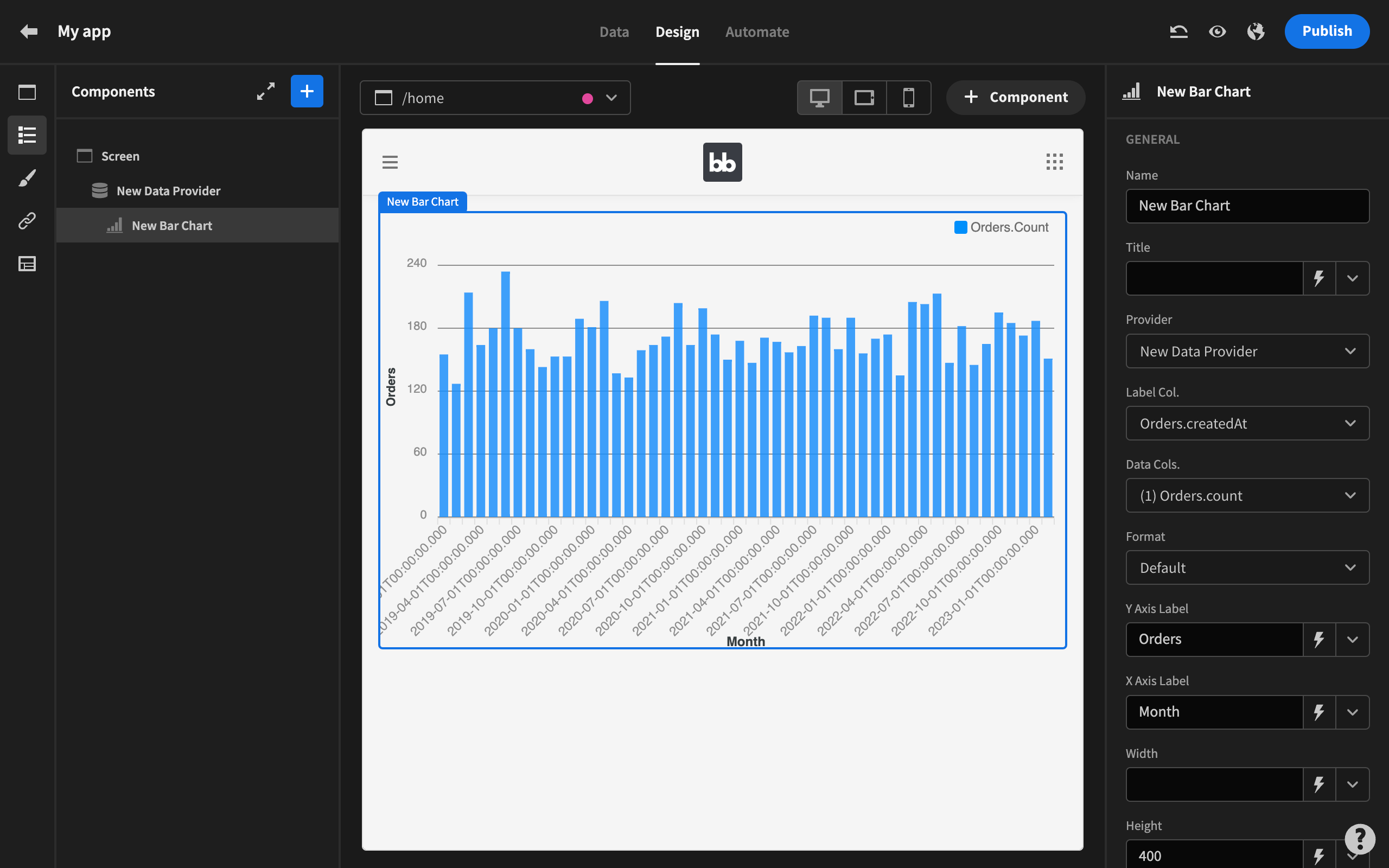Toggle preview with the eye icon

click(x=1217, y=31)
